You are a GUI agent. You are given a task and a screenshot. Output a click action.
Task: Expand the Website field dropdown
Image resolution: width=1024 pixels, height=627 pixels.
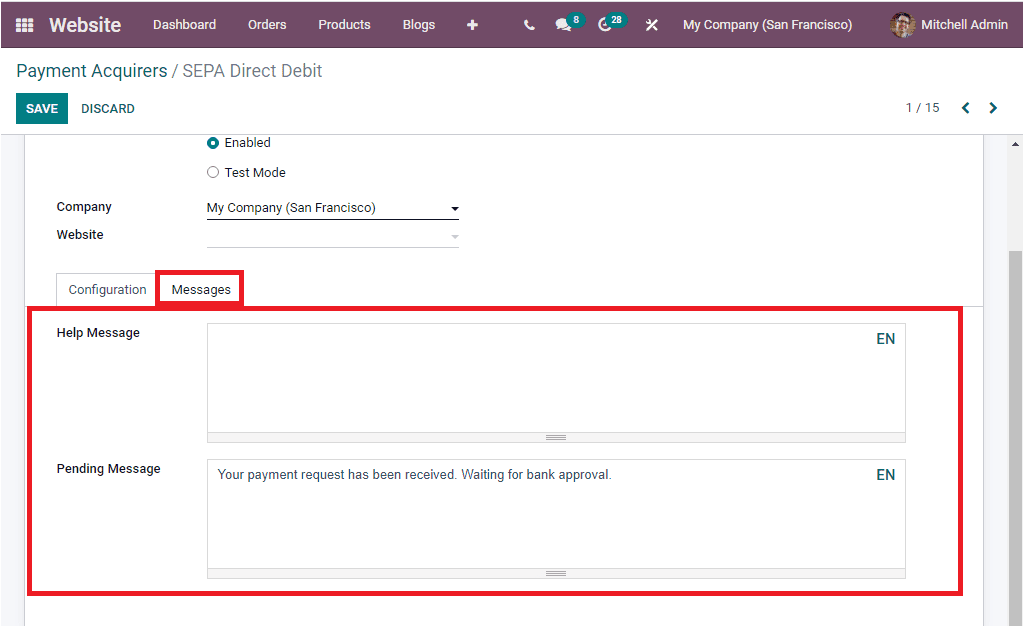pyautogui.click(x=455, y=235)
